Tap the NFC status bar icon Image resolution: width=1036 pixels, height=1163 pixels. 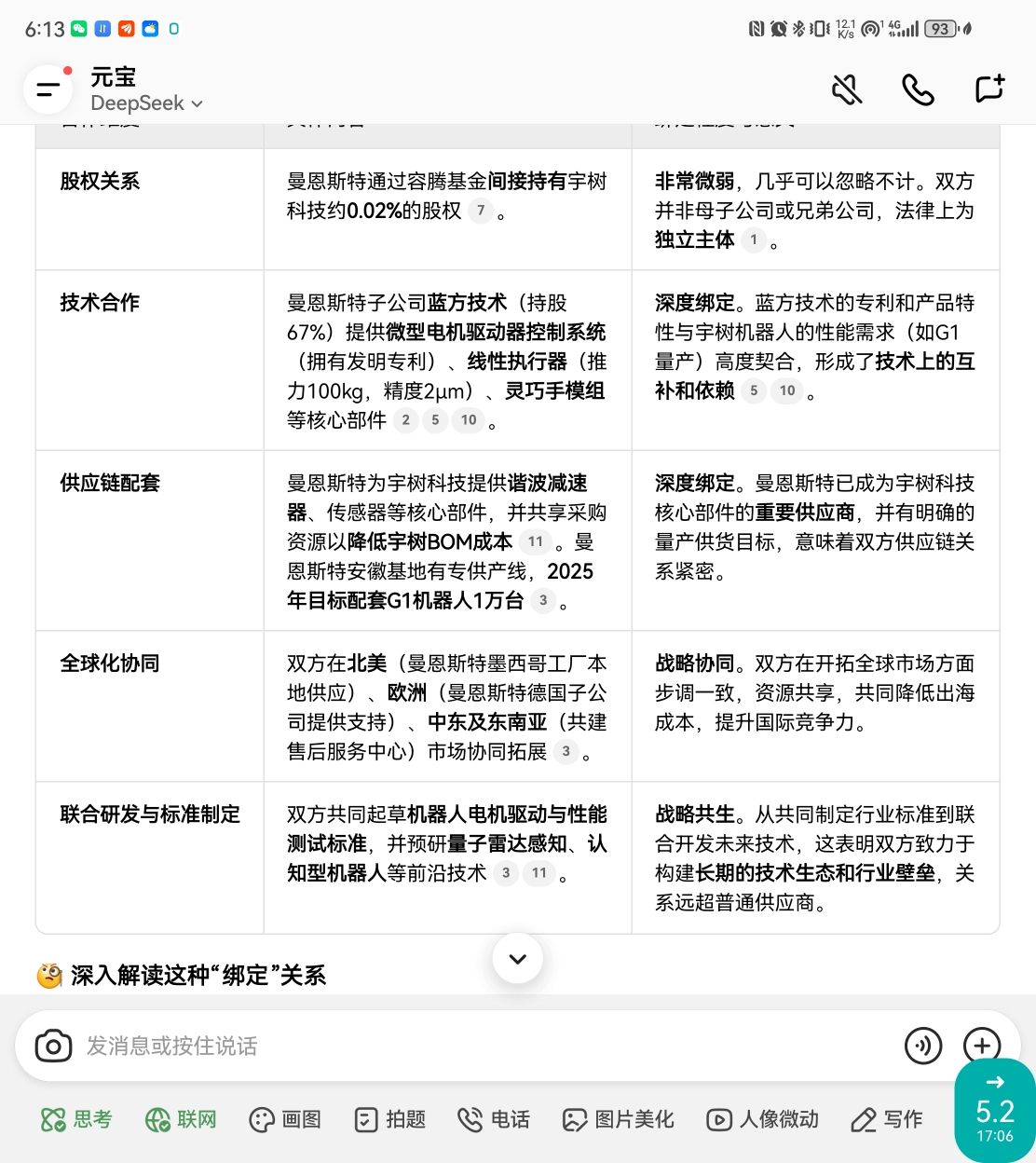click(757, 29)
